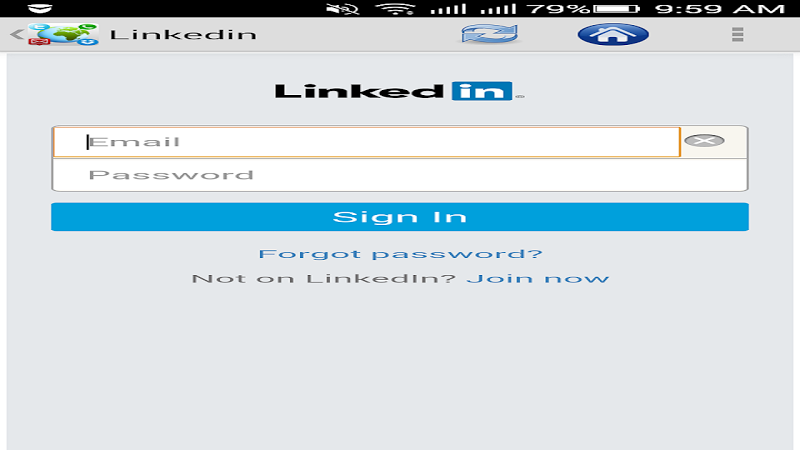Follow the Join now link

(538, 279)
